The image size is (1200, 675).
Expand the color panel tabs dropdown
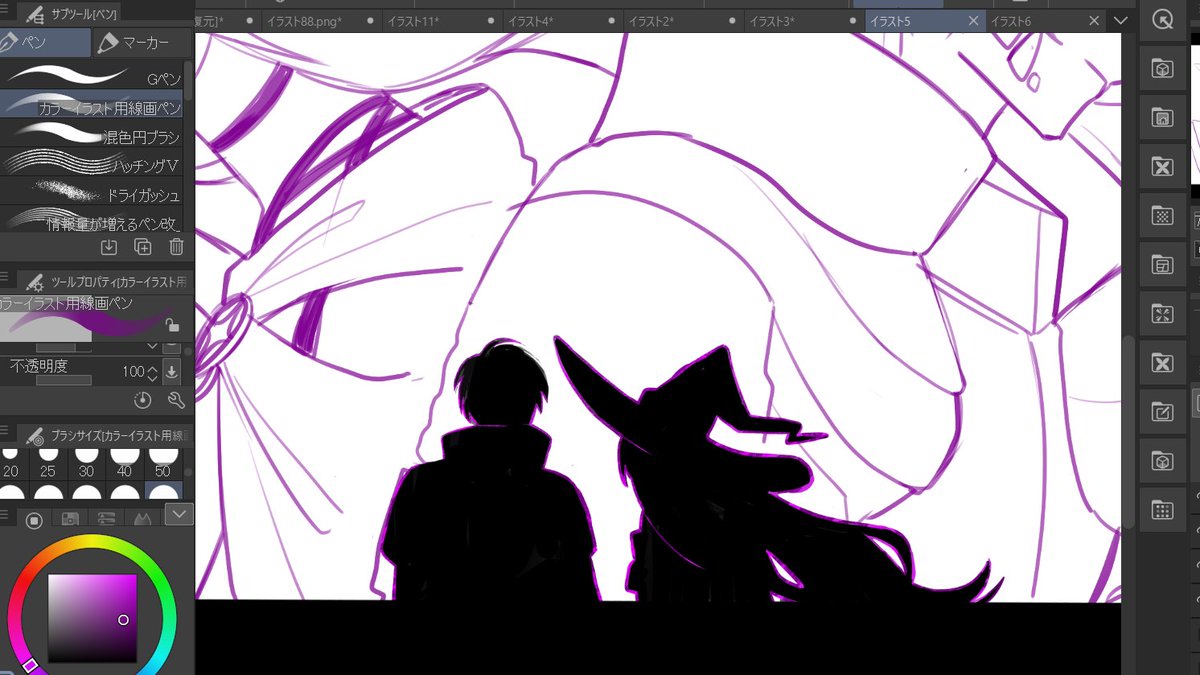179,514
